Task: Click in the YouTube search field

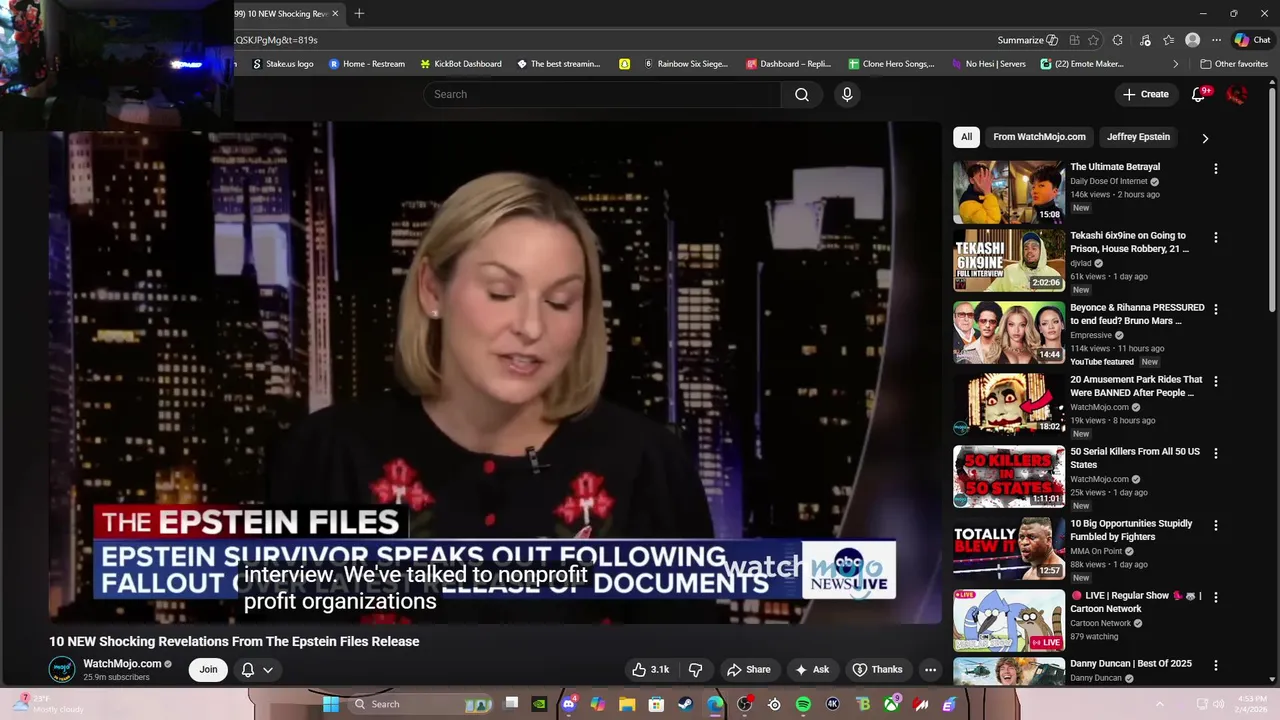Action: [602, 94]
